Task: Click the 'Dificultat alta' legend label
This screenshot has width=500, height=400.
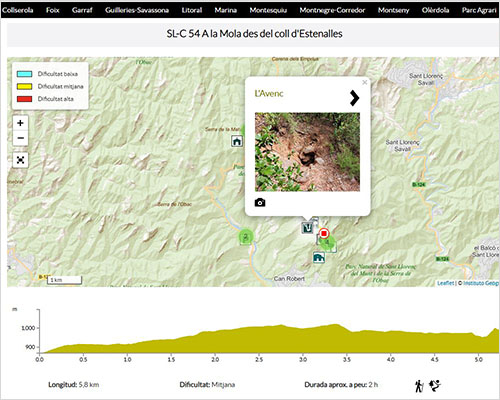Action: tap(56, 99)
